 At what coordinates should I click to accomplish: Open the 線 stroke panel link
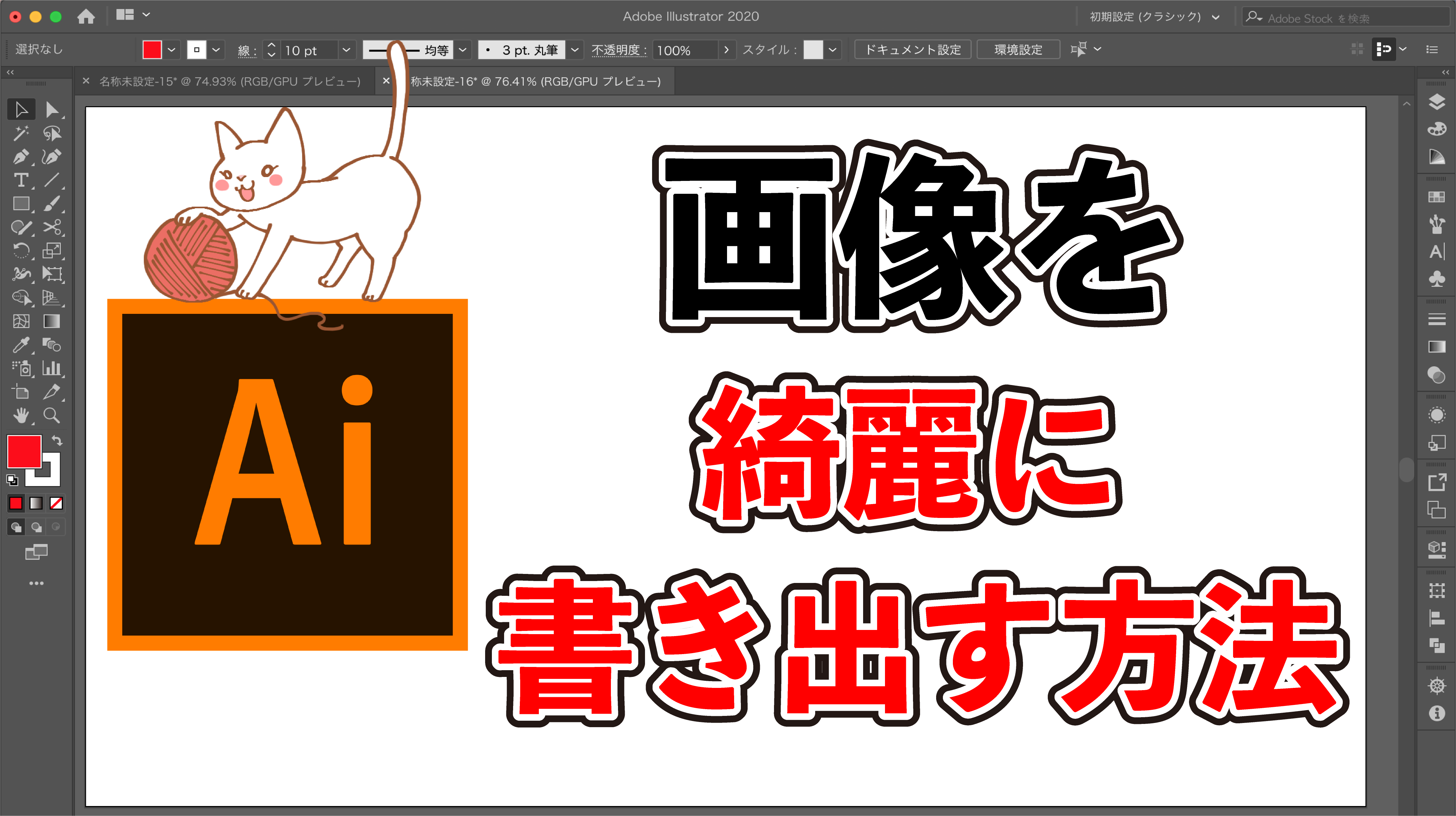coord(247,50)
